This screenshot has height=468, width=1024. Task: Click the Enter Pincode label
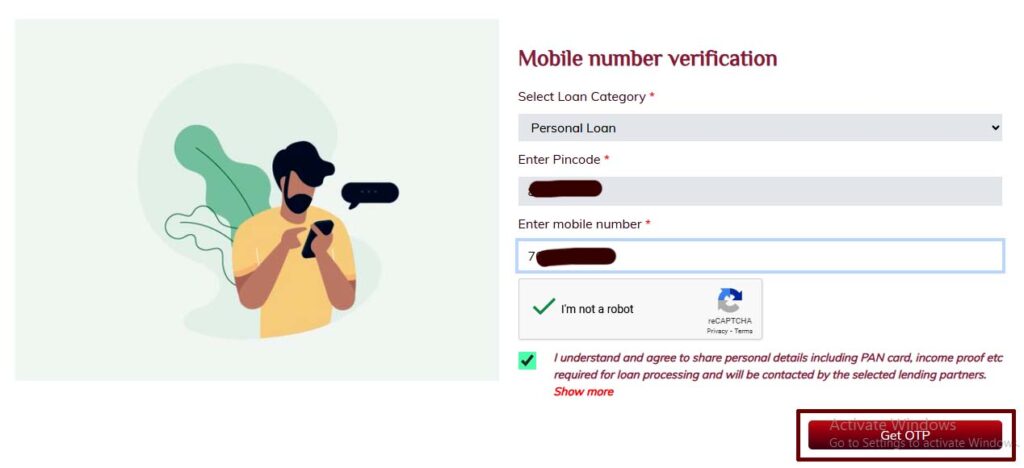tap(559, 160)
